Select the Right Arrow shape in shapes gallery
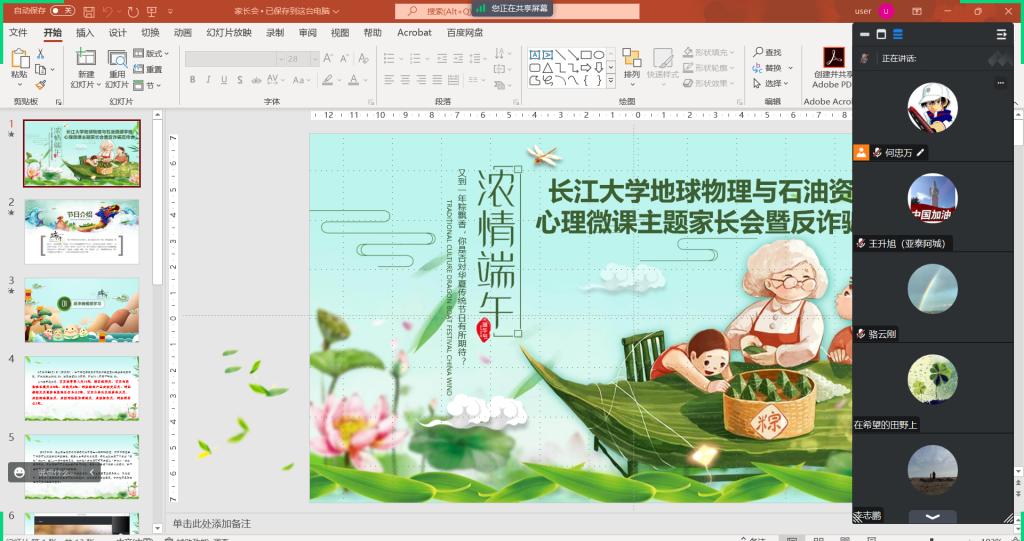Viewport: 1024px width, 541px height. pyautogui.click(x=586, y=67)
